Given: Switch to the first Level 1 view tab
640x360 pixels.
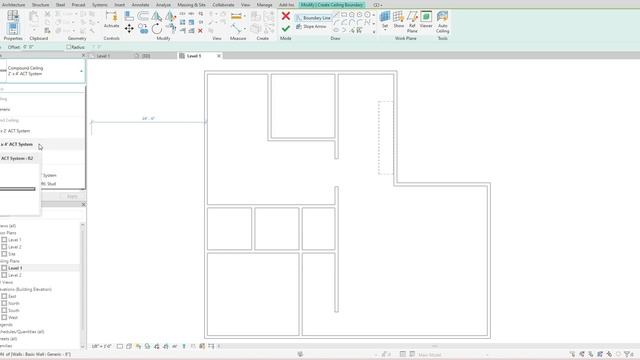Looking at the screenshot, I should 103,56.
